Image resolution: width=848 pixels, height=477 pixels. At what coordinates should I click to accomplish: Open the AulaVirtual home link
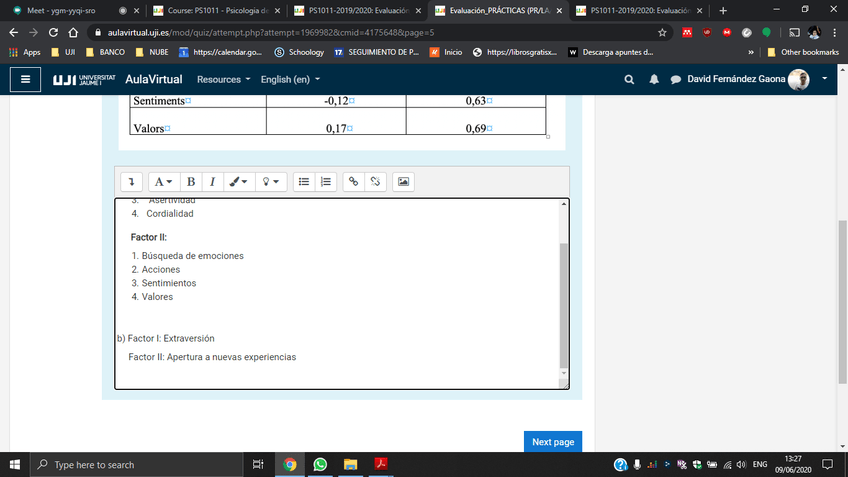click(154, 80)
